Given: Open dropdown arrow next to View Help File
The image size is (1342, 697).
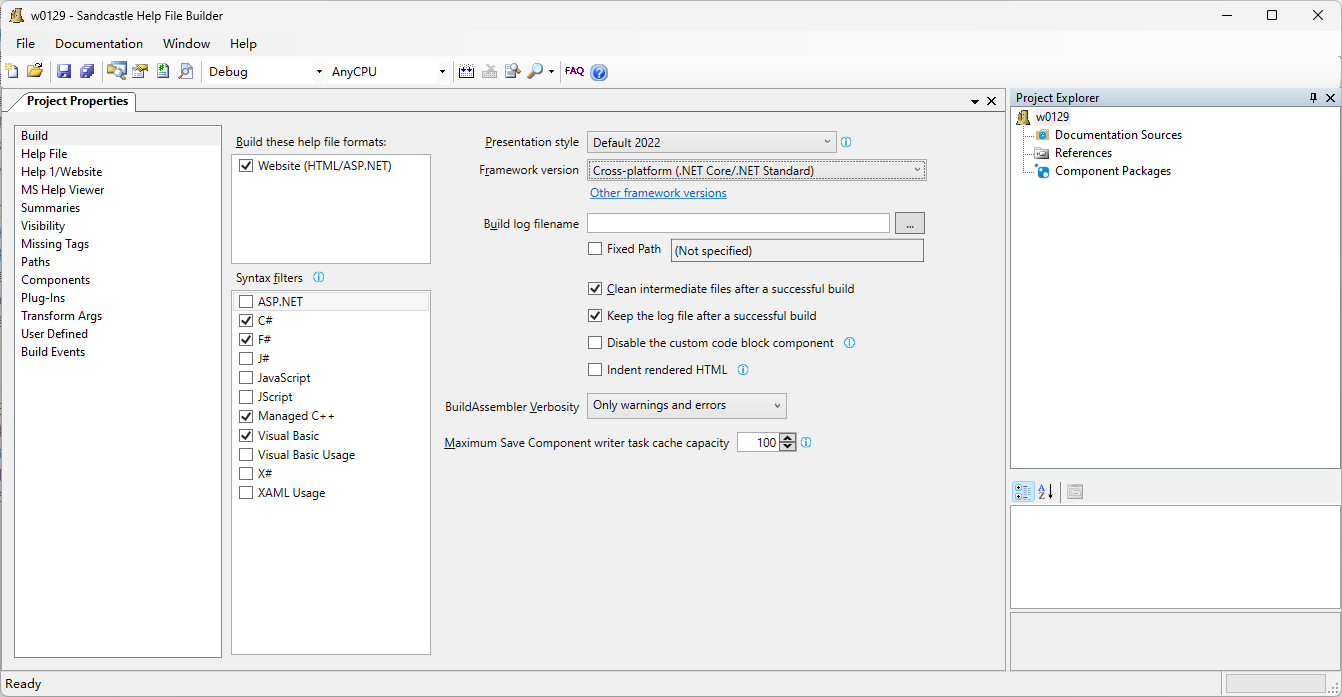Looking at the screenshot, I should (x=551, y=72).
